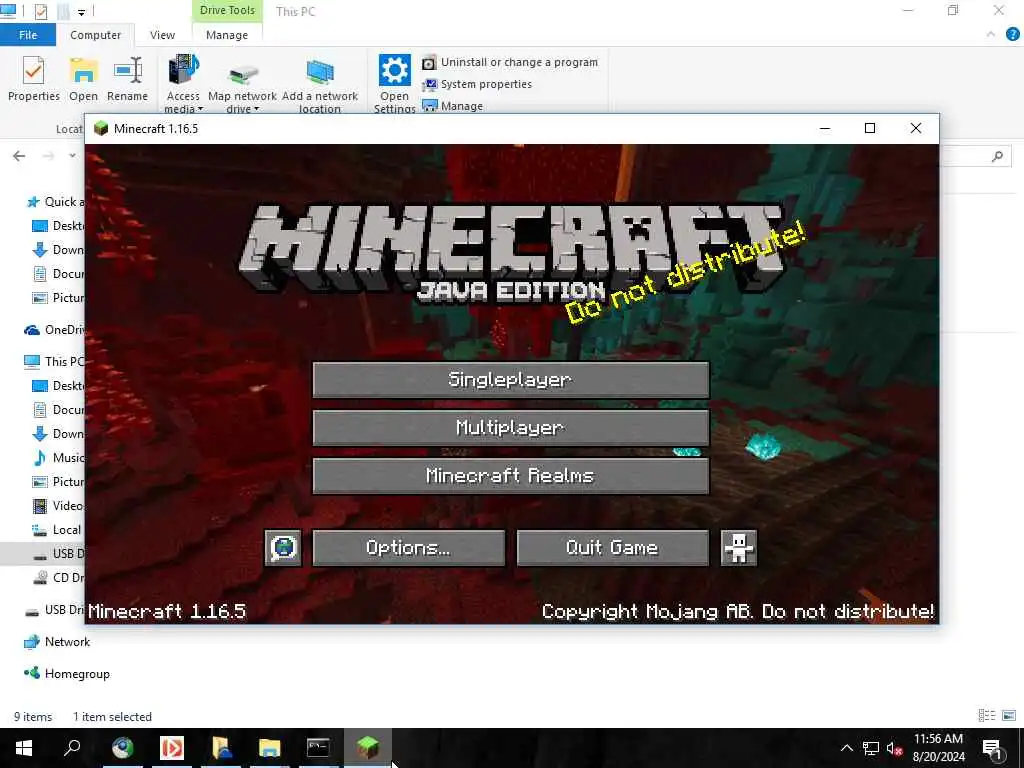The height and width of the screenshot is (768, 1024).
Task: Switch to details view icon
Action: (x=987, y=716)
